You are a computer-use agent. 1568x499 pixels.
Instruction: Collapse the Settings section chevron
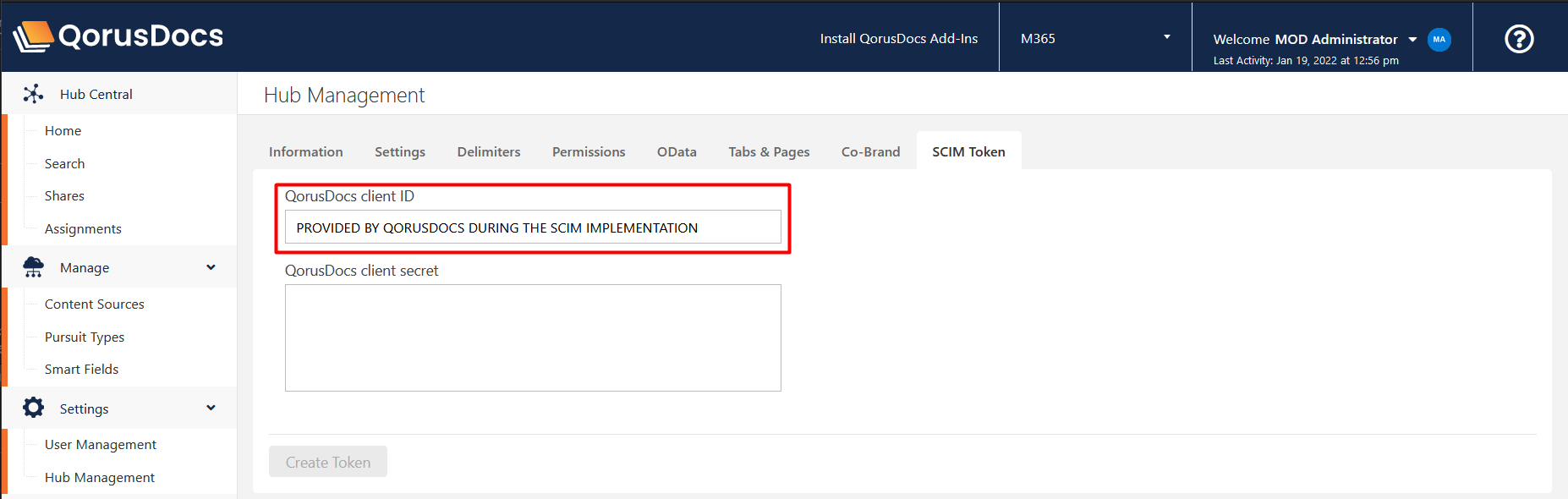pyautogui.click(x=211, y=408)
